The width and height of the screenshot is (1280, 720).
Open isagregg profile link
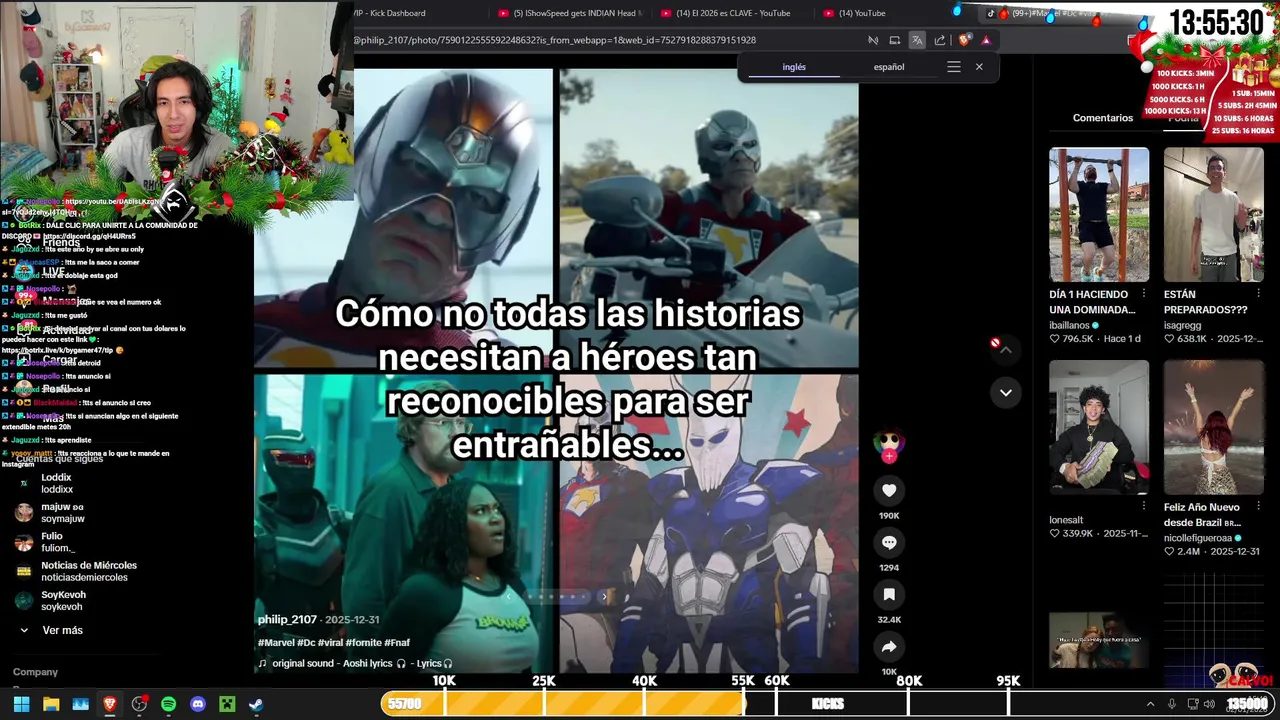pyautogui.click(x=1183, y=325)
